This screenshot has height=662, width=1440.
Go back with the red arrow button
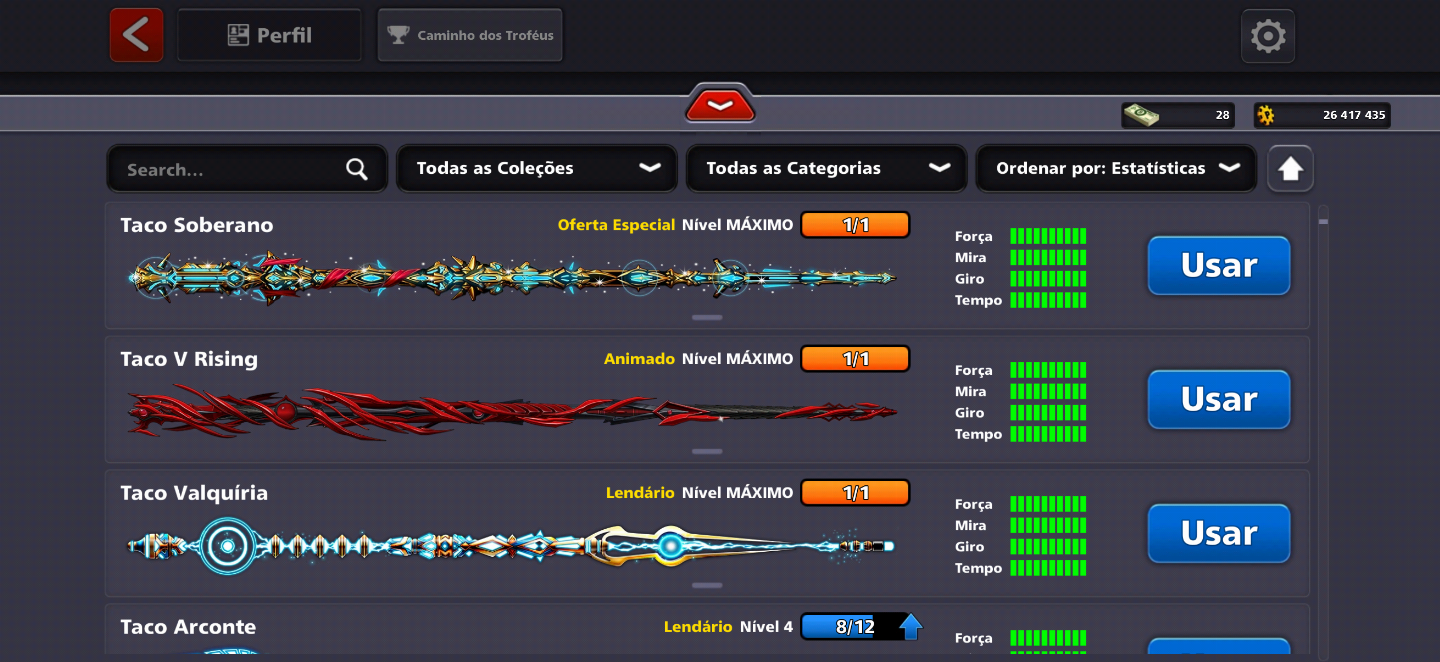point(136,35)
